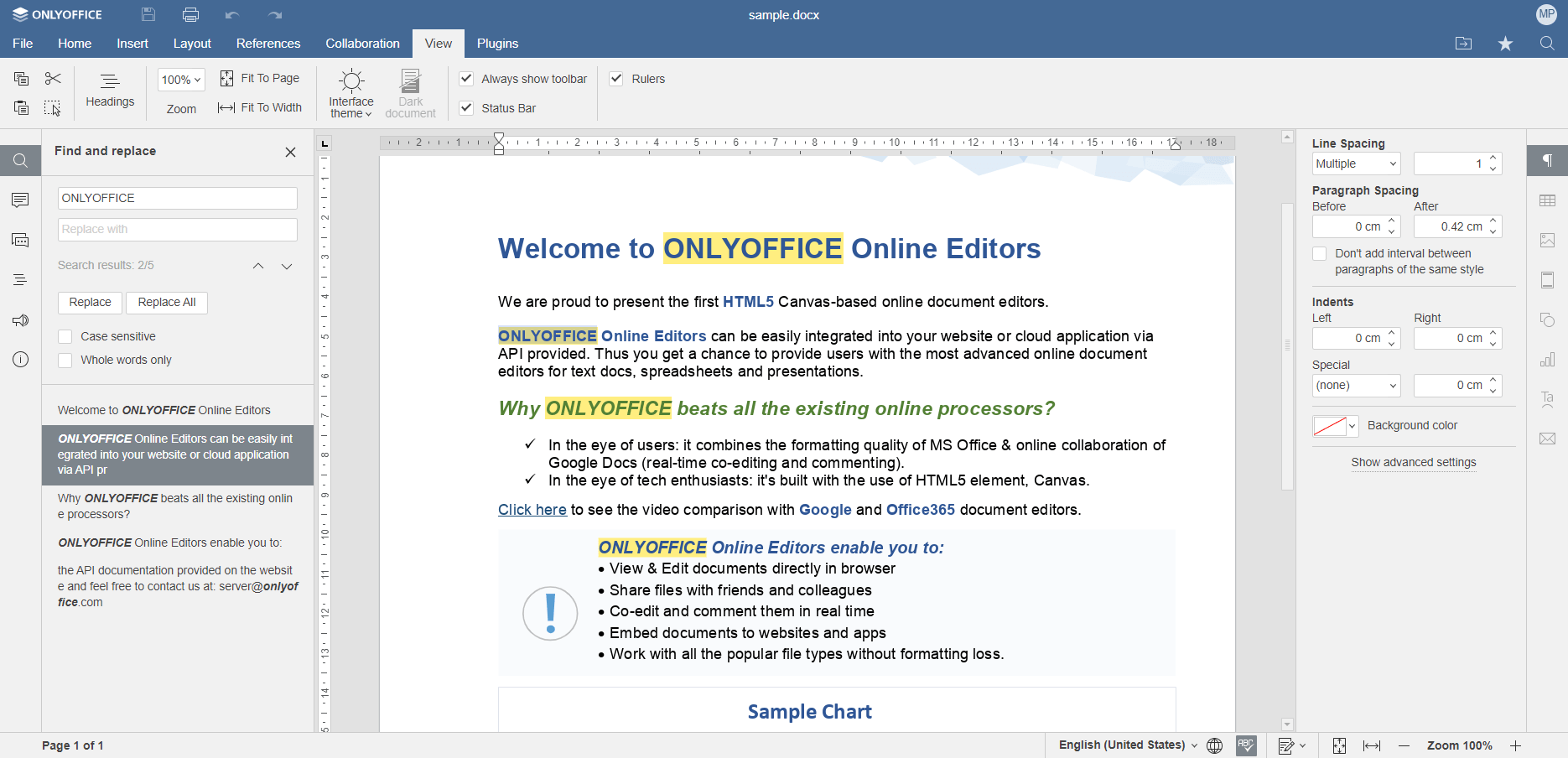Open file location folder icon

coord(1463,44)
